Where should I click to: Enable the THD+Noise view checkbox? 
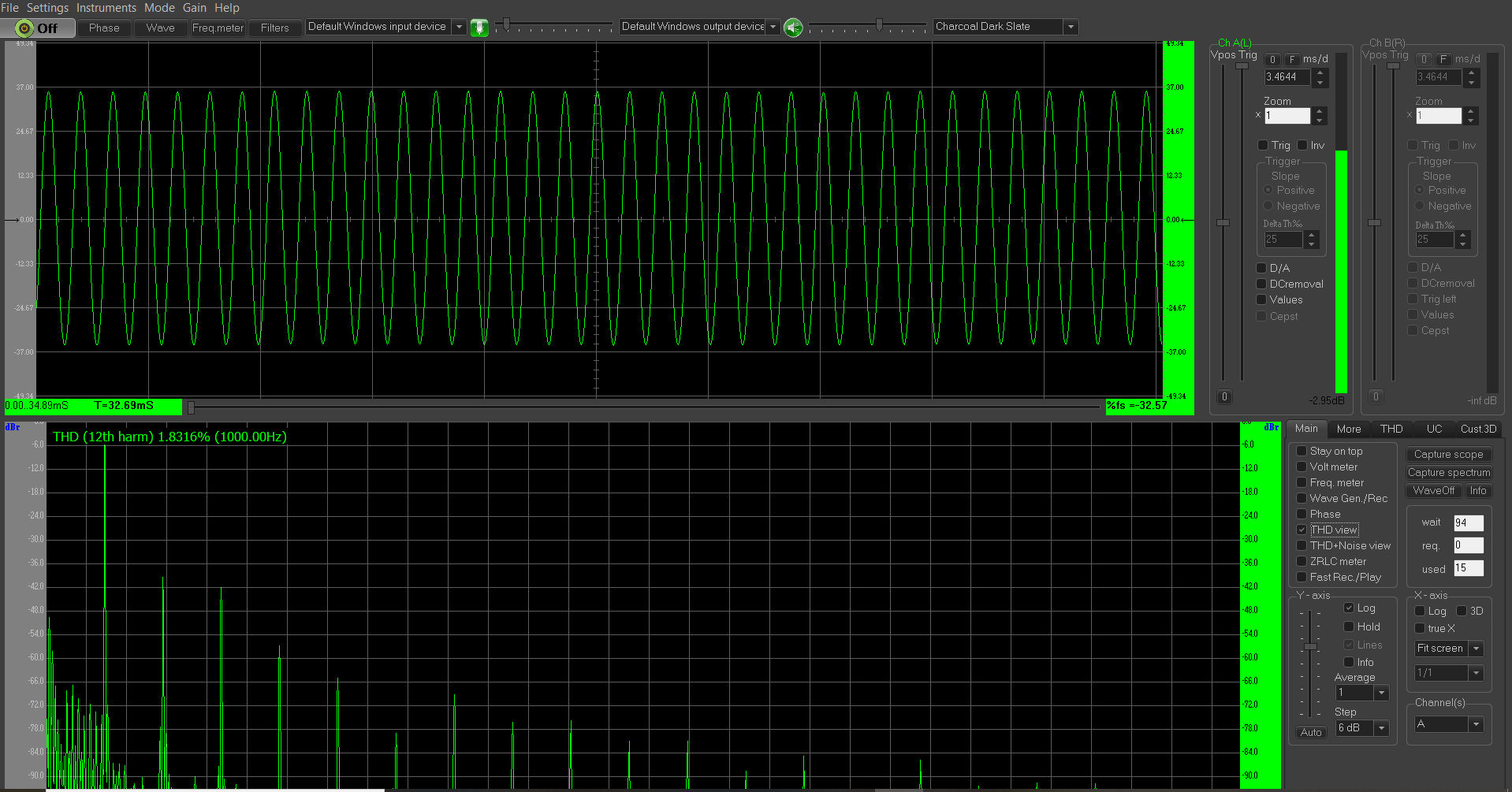[x=1302, y=545]
